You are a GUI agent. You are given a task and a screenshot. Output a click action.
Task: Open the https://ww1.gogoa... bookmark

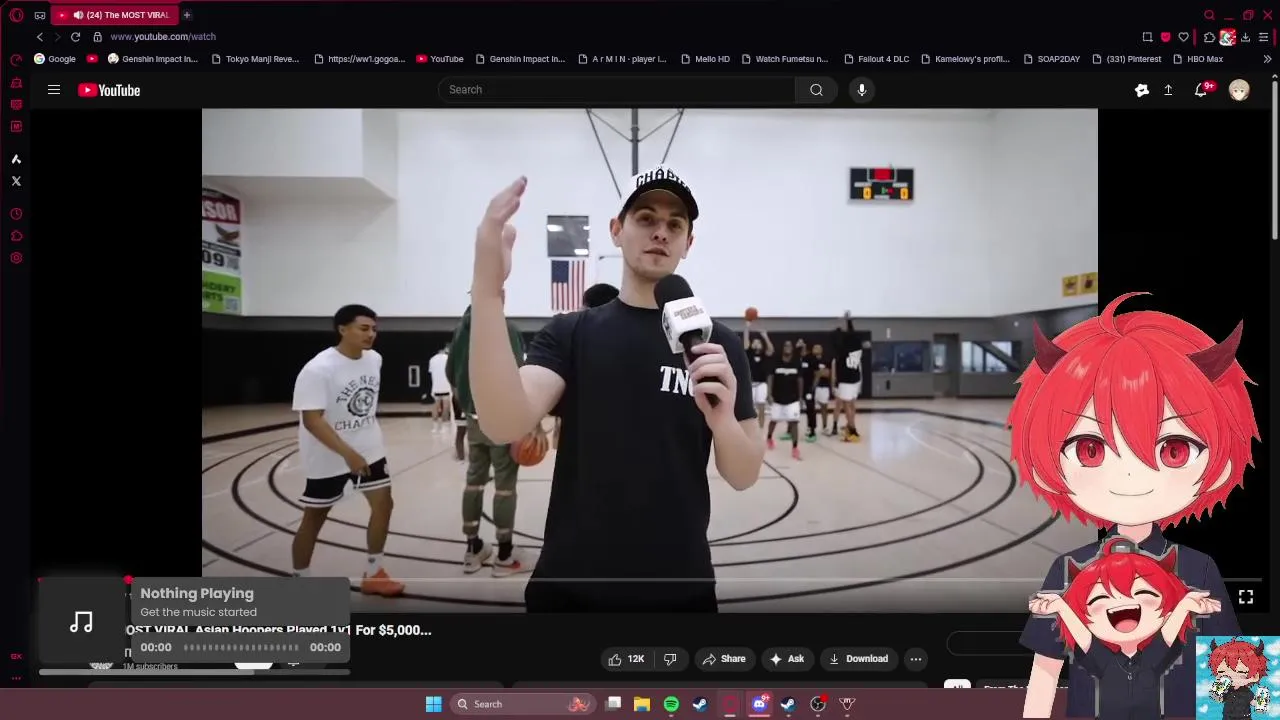pyautogui.click(x=359, y=59)
